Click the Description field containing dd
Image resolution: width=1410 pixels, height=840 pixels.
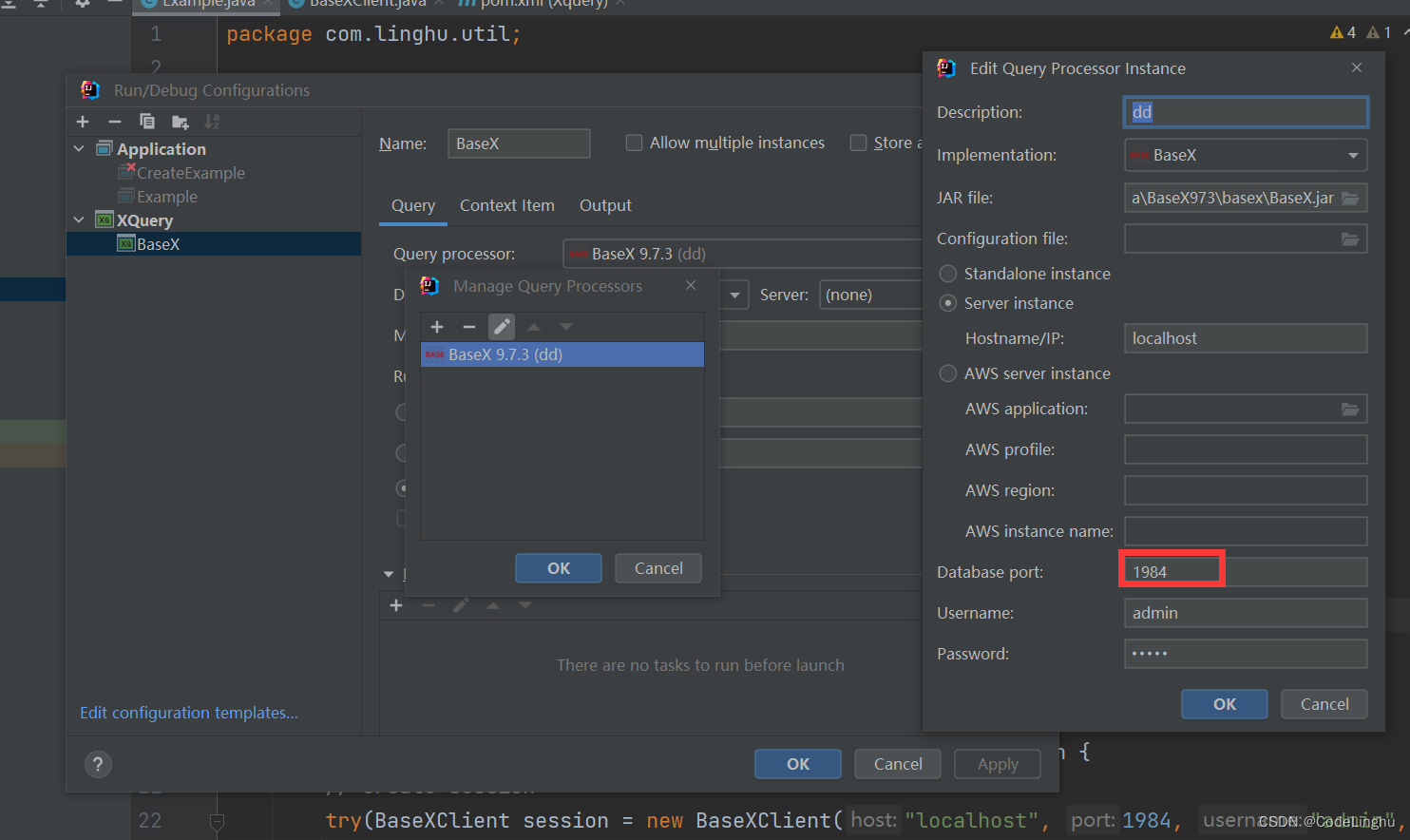(1246, 112)
